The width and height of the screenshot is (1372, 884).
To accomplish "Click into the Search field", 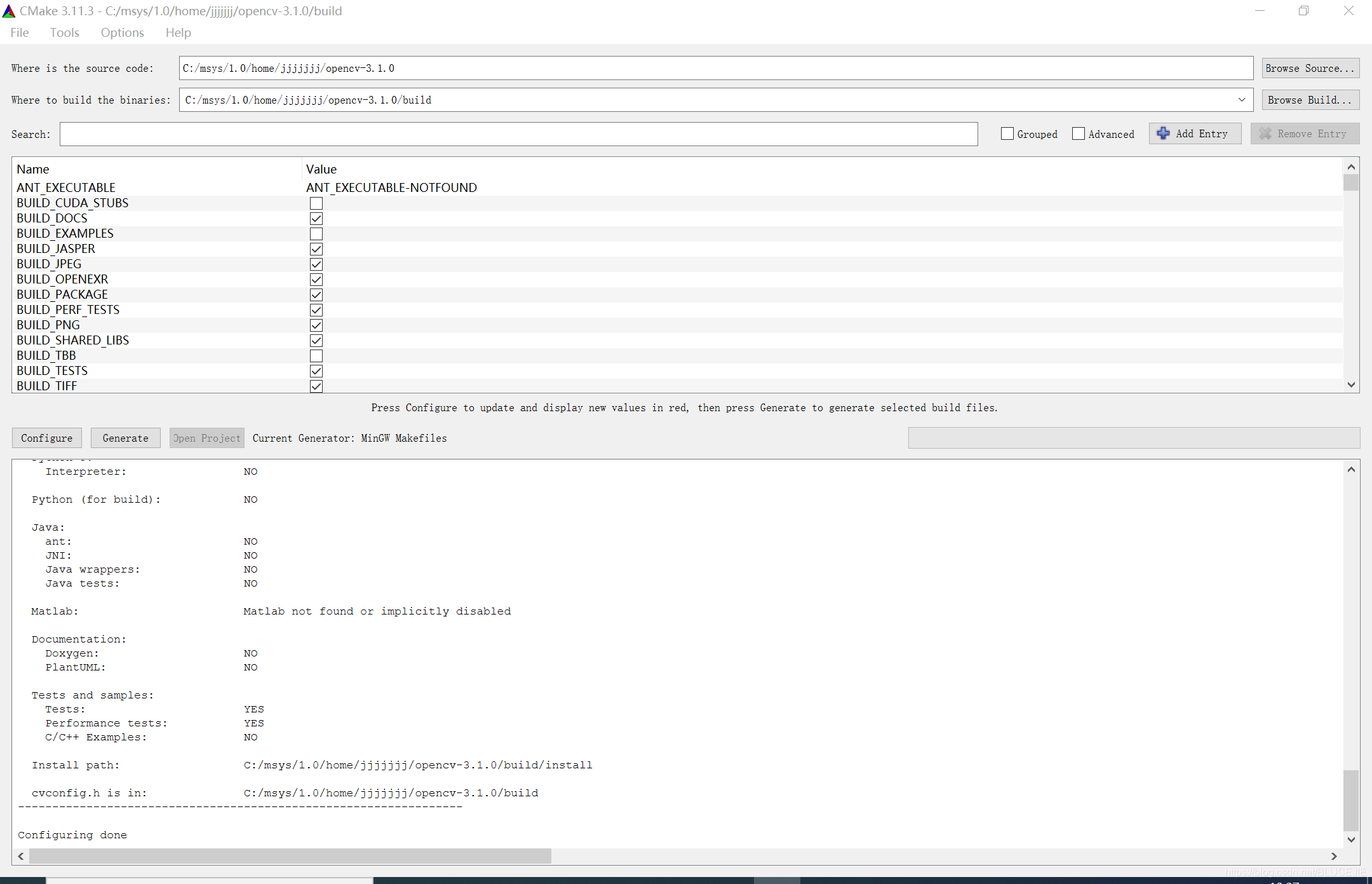I will pyautogui.click(x=519, y=134).
